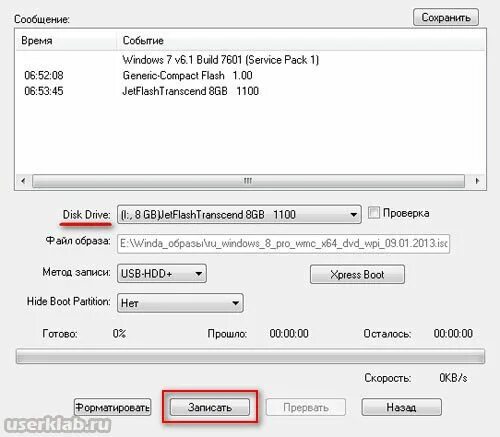Click the Готово 0% value

119,333
